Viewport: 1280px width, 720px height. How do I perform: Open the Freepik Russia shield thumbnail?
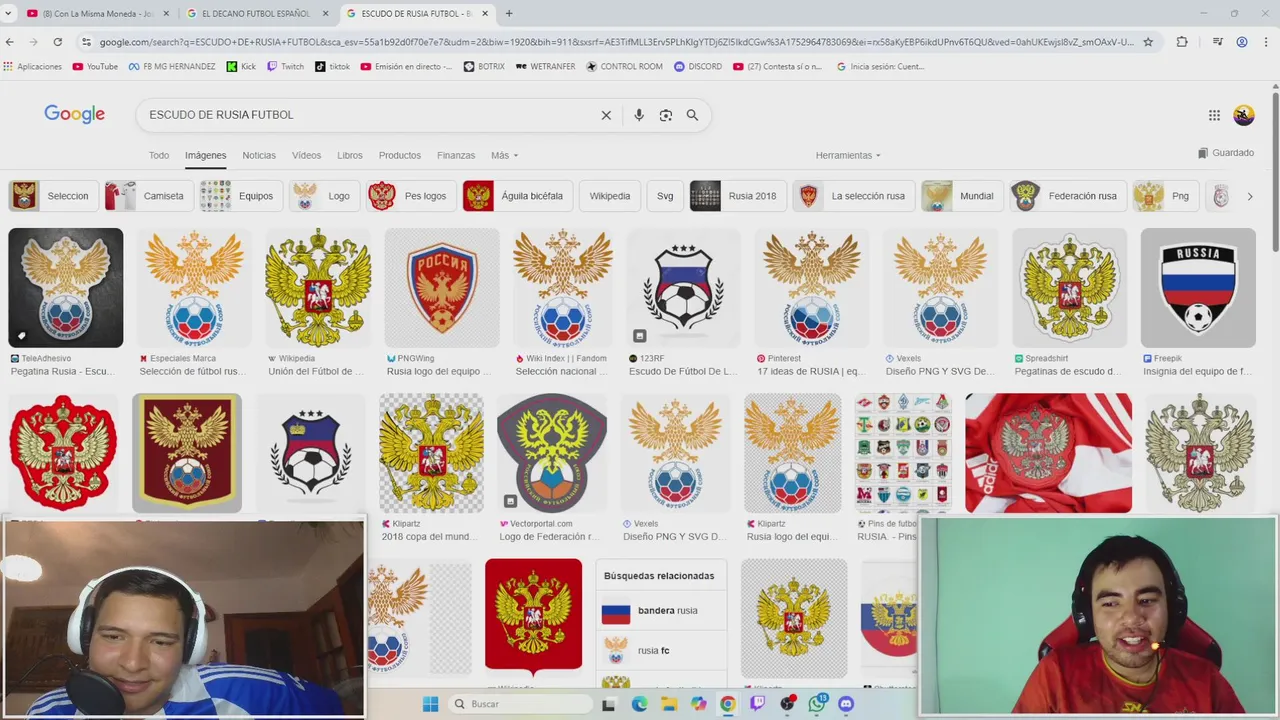[x=1198, y=288]
